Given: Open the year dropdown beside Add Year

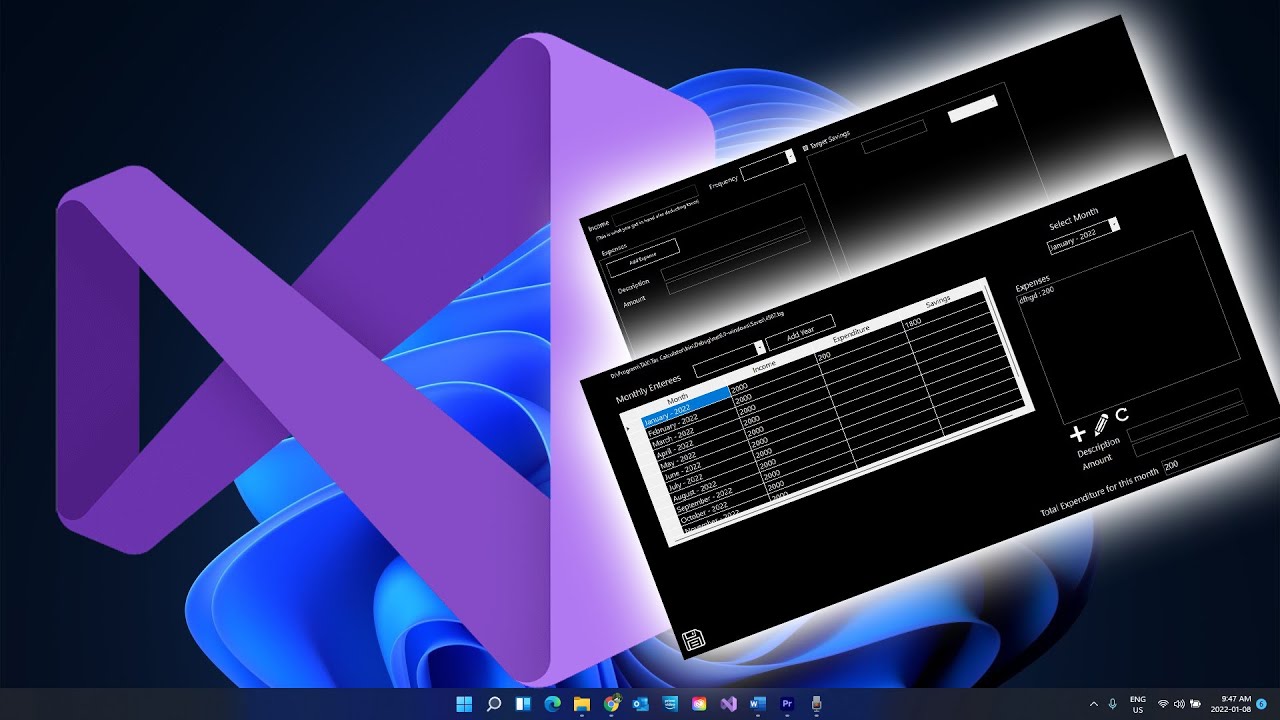Looking at the screenshot, I should (x=729, y=358).
